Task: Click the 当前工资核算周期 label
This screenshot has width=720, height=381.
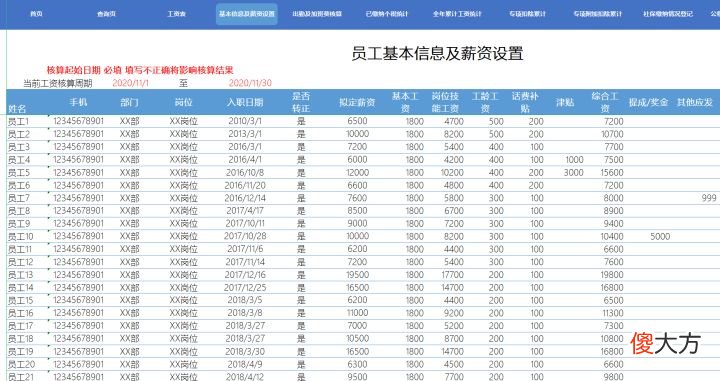Action: pos(58,84)
